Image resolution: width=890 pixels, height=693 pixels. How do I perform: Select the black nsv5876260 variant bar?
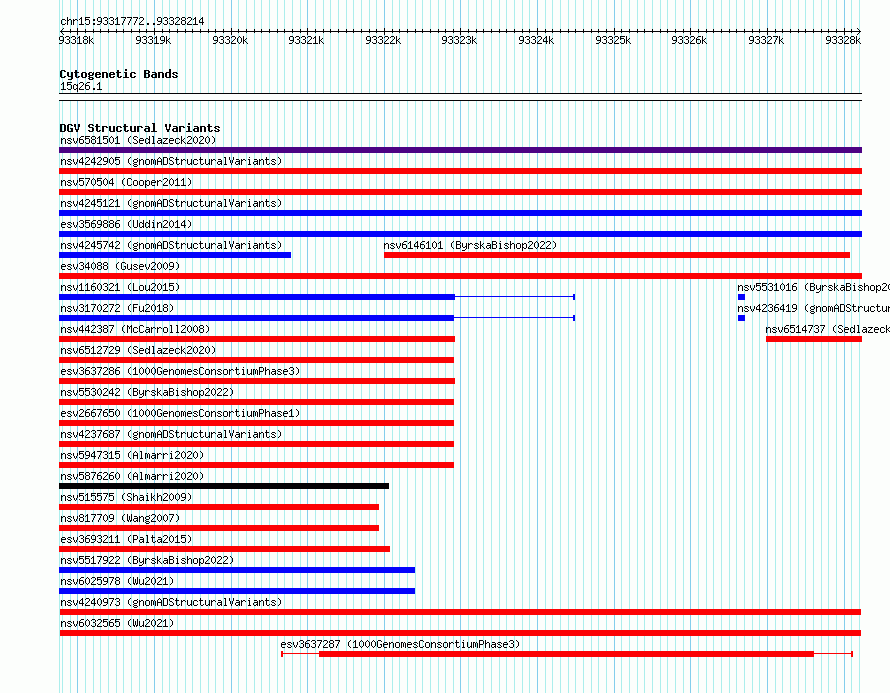coord(224,486)
